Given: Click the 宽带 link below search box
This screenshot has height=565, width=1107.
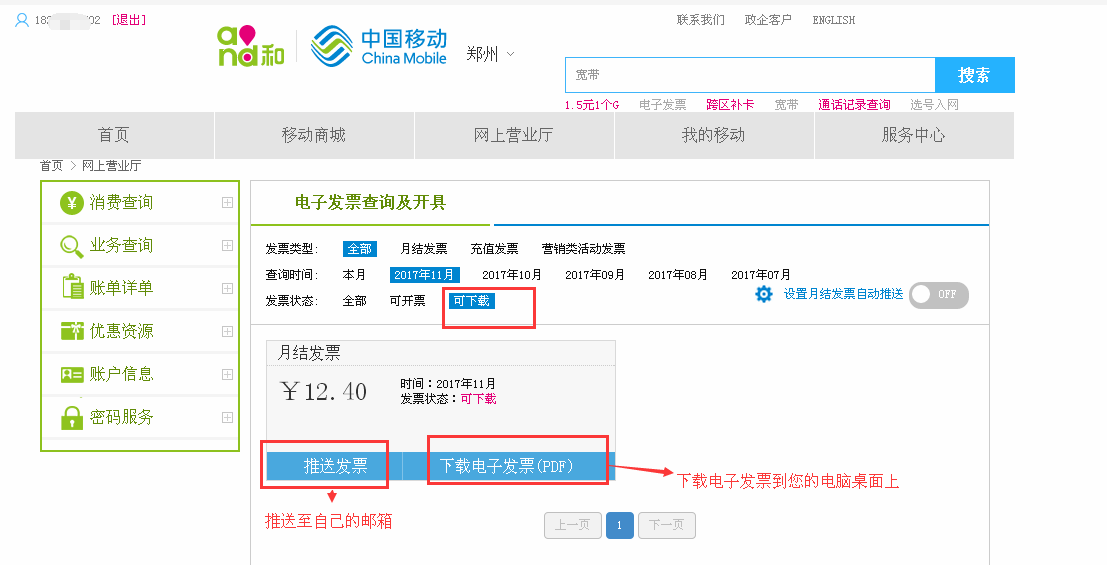Looking at the screenshot, I should click(786, 105).
